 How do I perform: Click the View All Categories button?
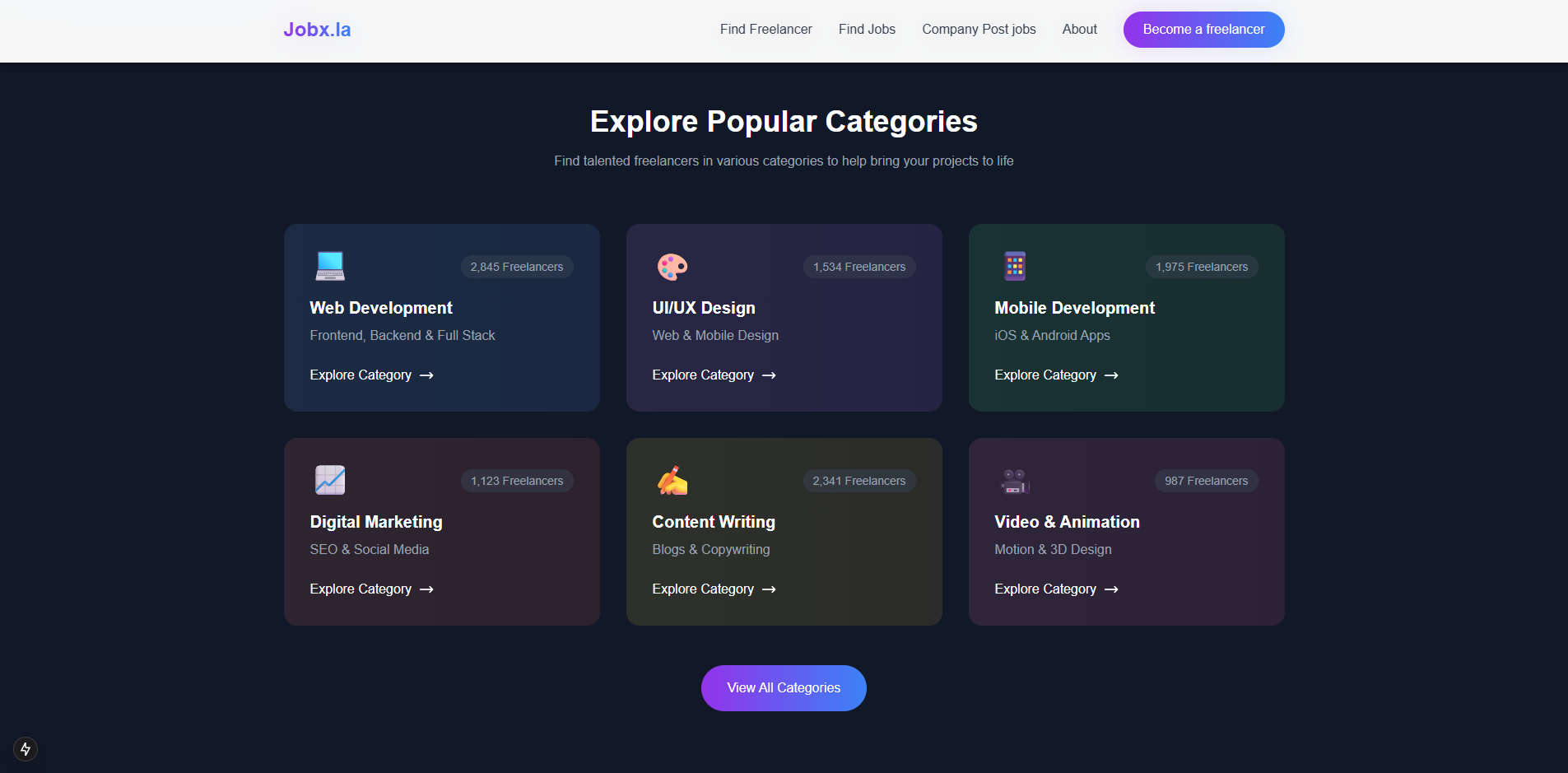(784, 687)
